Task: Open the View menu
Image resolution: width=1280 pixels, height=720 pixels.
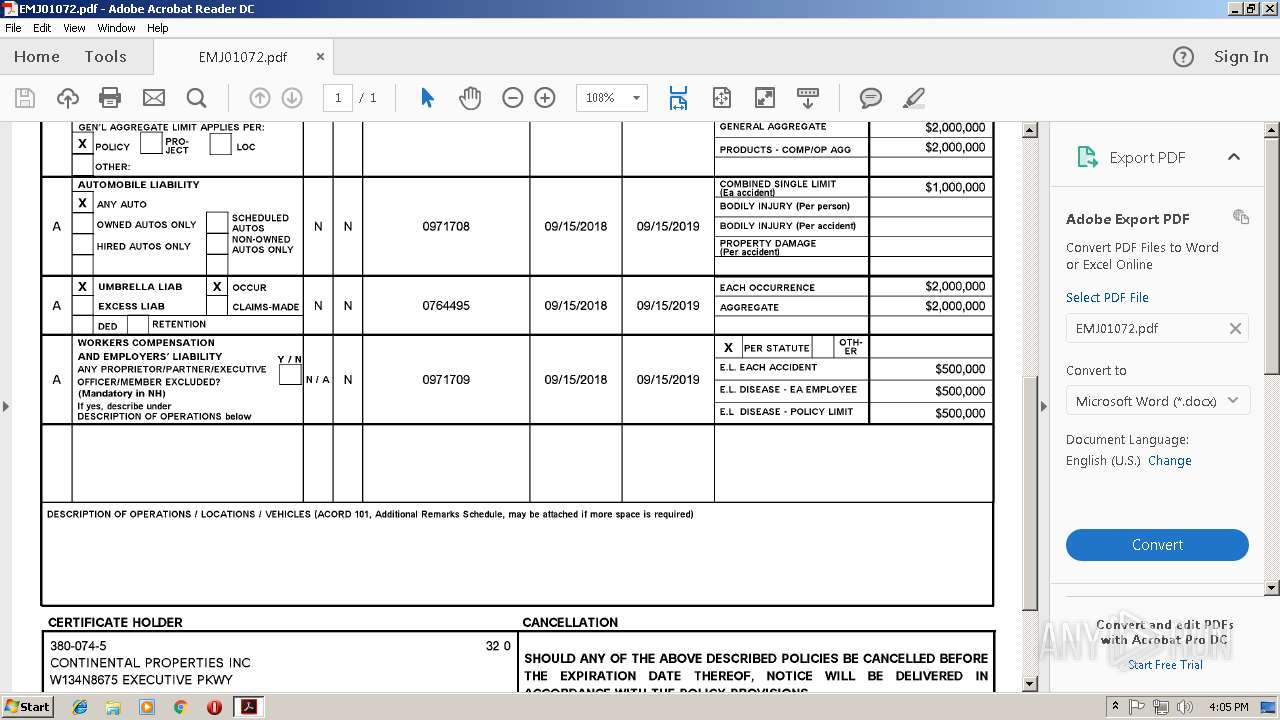Action: tap(74, 28)
